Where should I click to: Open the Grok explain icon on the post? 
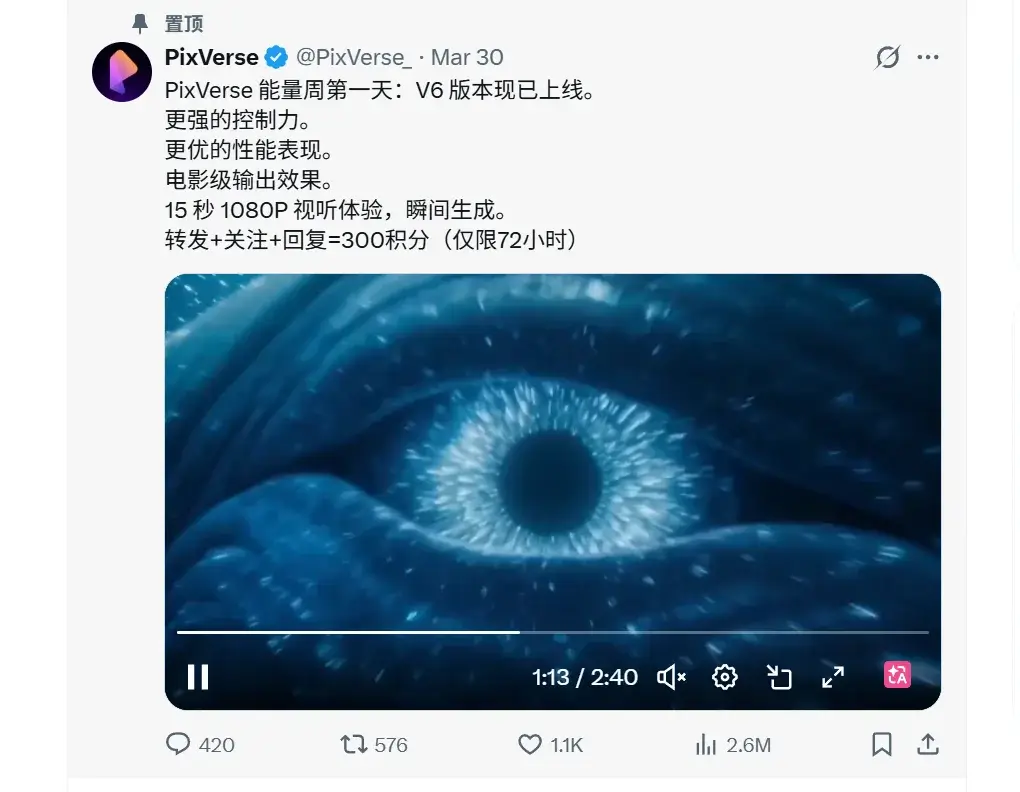[x=887, y=57]
